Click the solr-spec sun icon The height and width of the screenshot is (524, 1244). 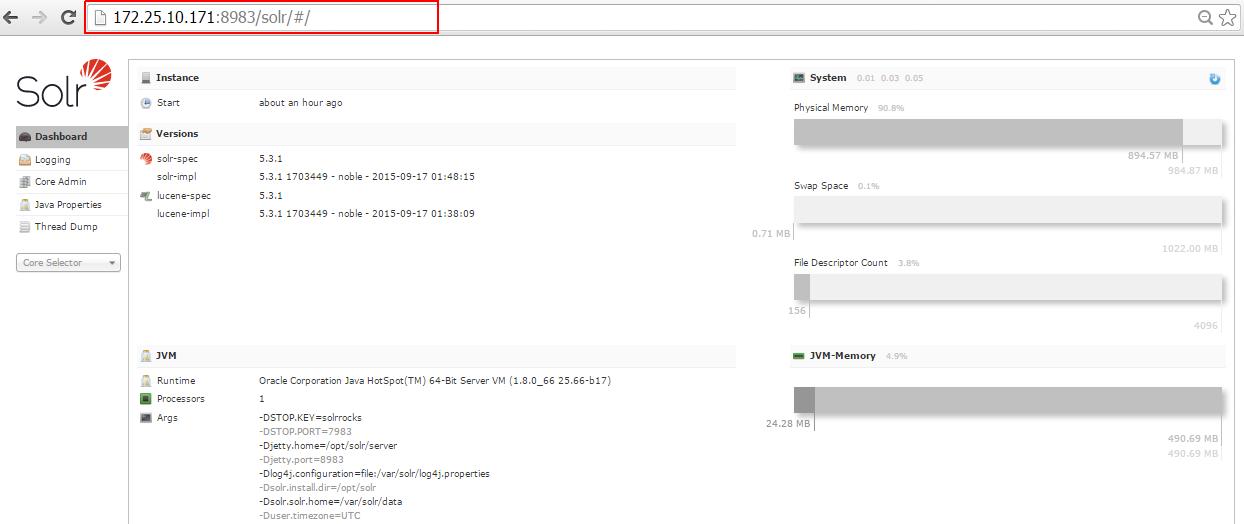146,159
